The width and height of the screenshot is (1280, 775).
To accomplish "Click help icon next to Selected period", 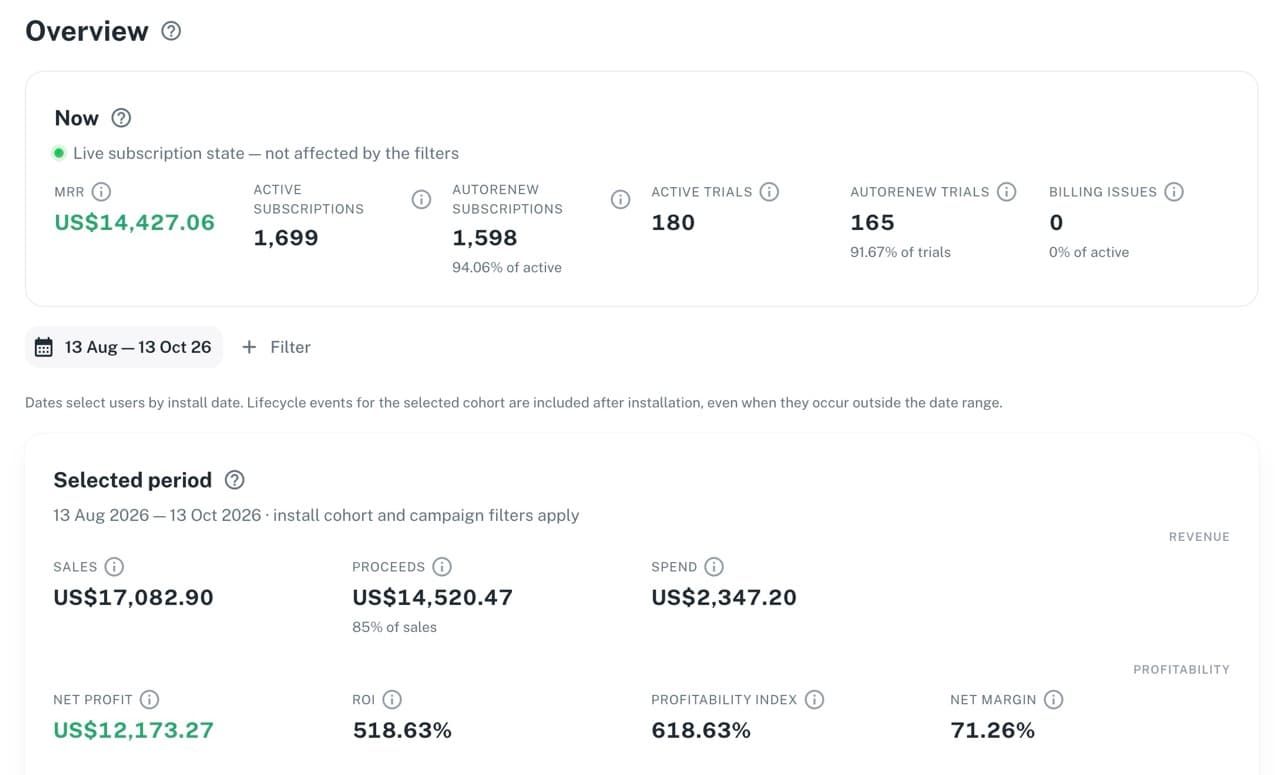I will 234,480.
